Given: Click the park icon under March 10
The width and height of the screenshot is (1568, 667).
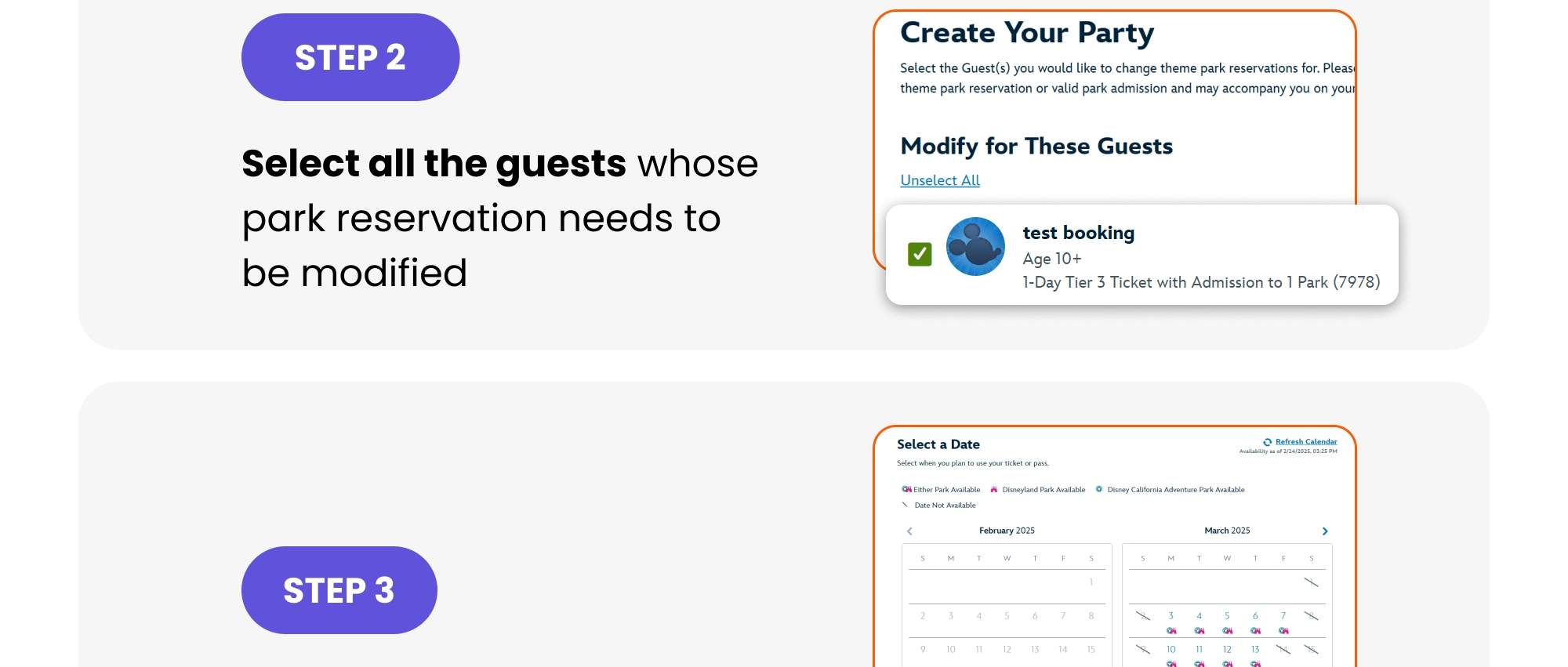Looking at the screenshot, I should pyautogui.click(x=1171, y=662).
